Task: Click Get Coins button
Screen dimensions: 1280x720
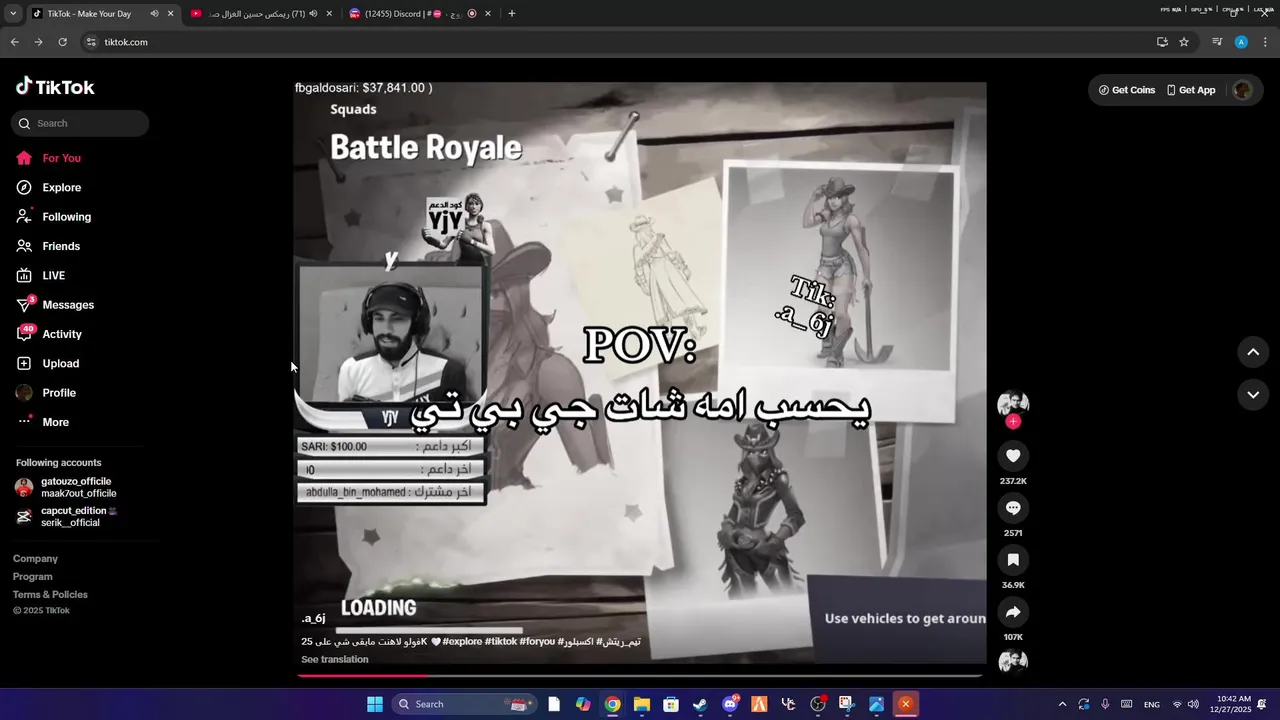Action: (x=1126, y=90)
